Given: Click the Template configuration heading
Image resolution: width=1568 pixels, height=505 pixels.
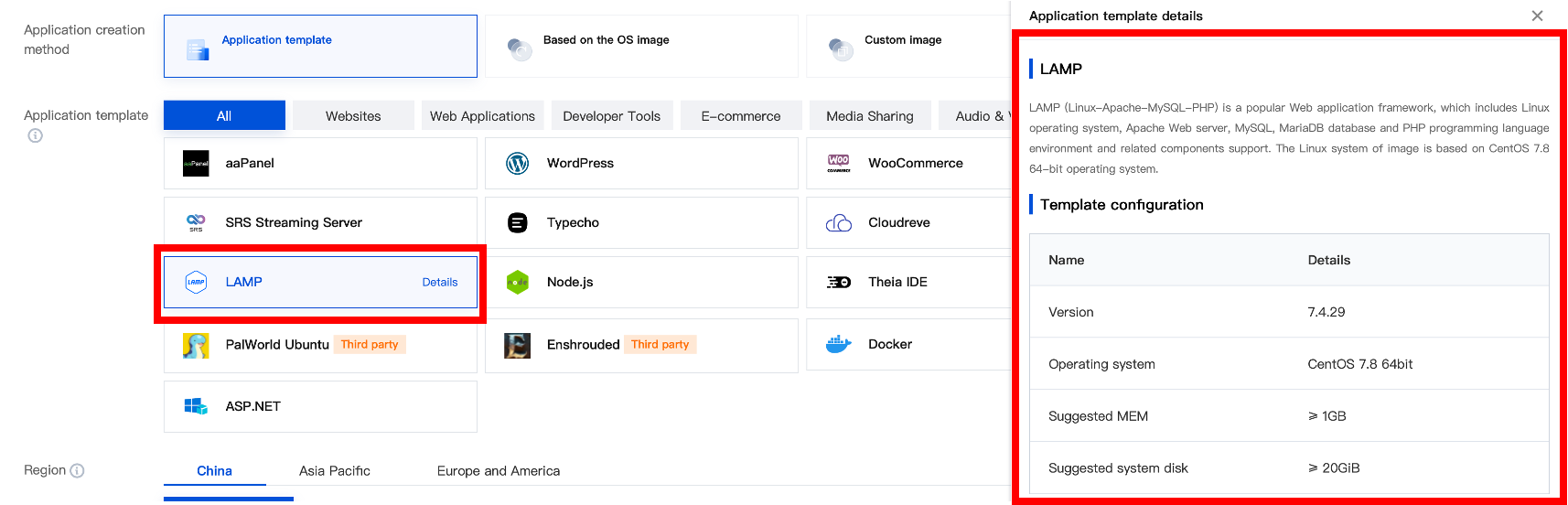Looking at the screenshot, I should click(x=1122, y=205).
